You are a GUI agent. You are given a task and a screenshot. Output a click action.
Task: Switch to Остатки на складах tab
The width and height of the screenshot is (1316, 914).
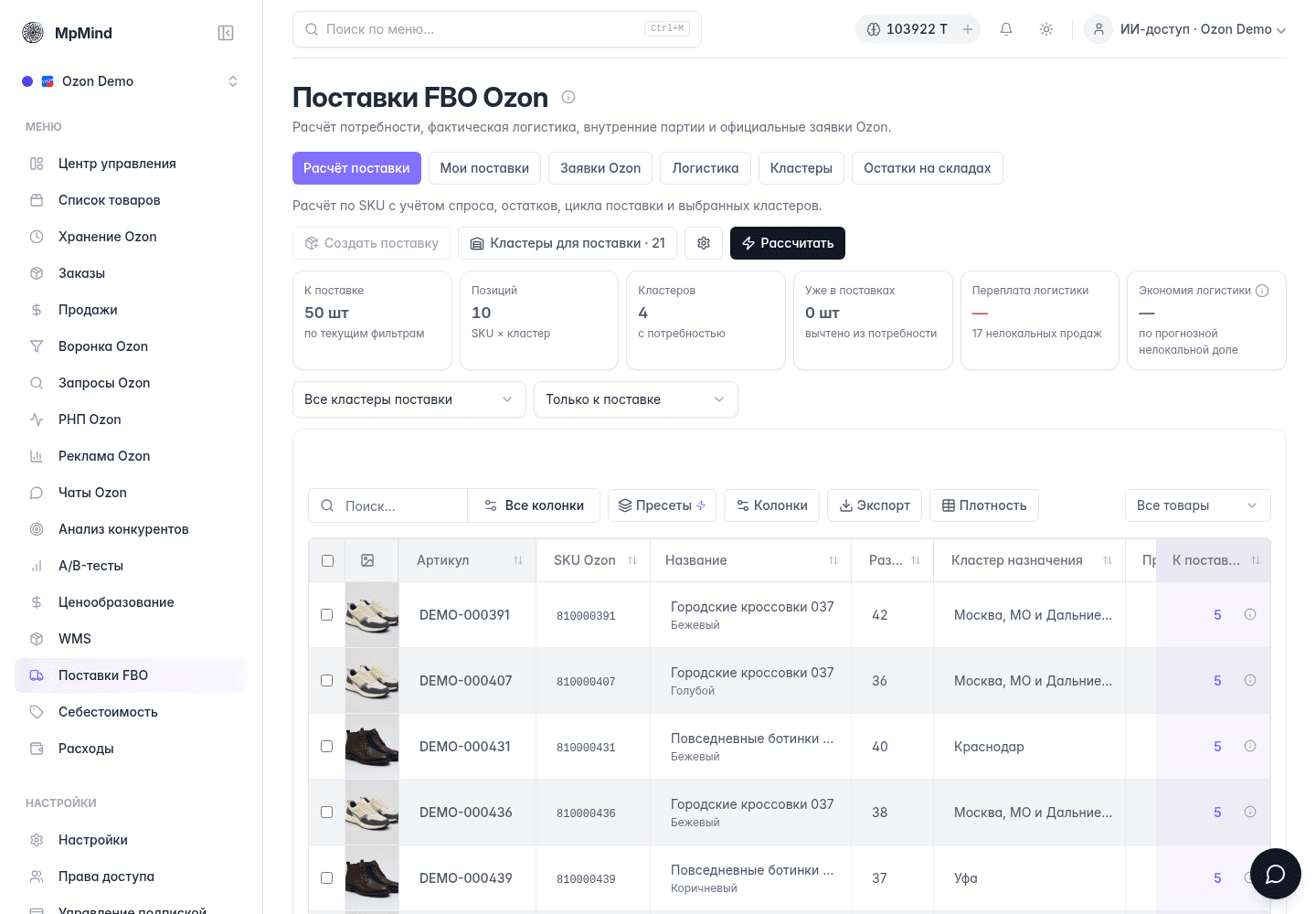coord(927,168)
